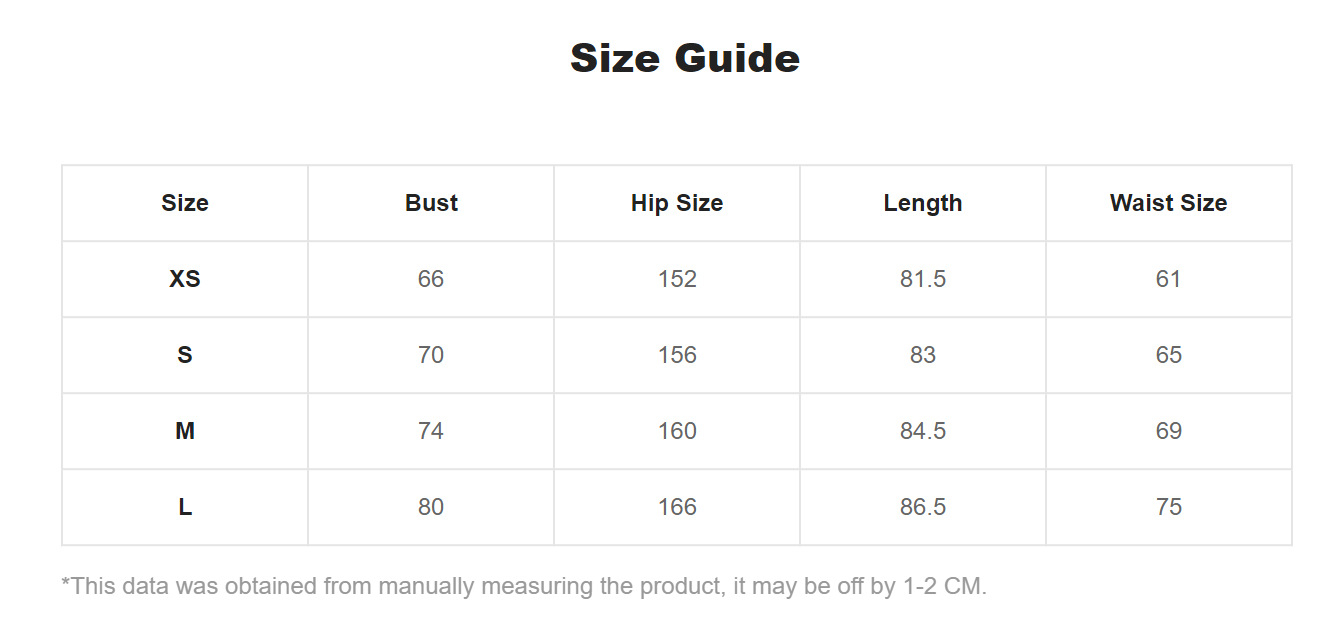The width and height of the screenshot is (1344, 620).
Task: Select the Length column header
Action: click(923, 203)
